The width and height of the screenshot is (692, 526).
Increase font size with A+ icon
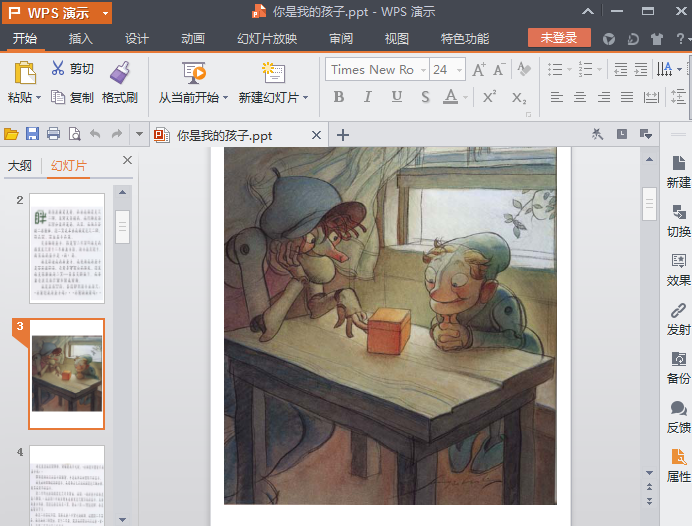[x=479, y=69]
